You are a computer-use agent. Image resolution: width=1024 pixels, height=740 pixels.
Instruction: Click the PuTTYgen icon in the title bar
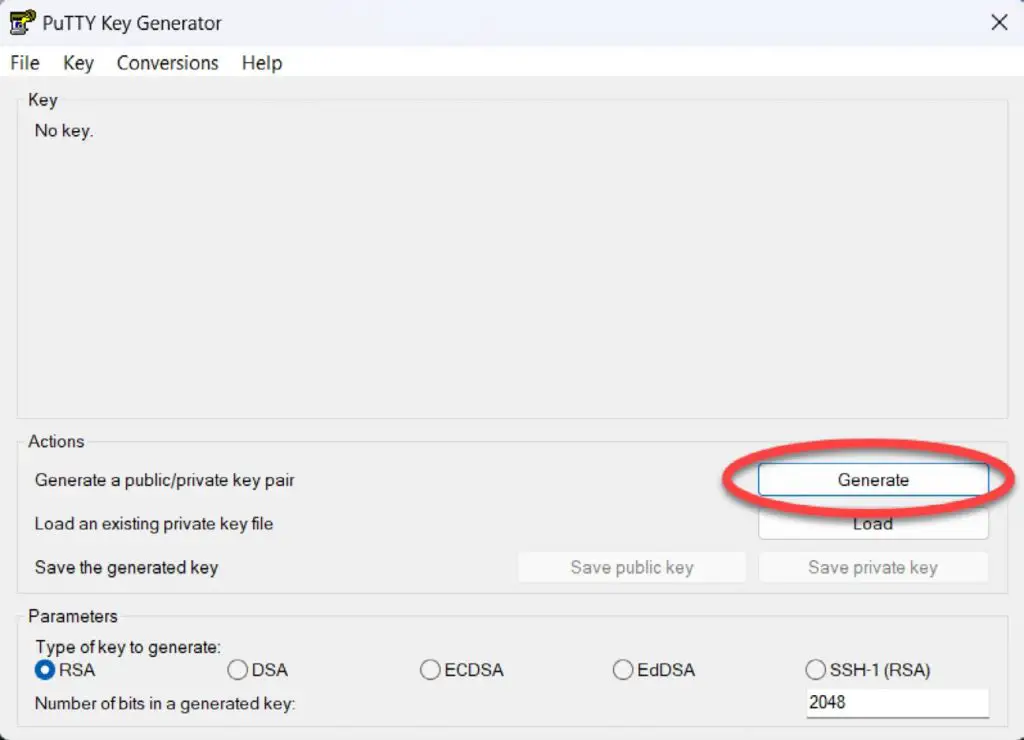[22, 22]
